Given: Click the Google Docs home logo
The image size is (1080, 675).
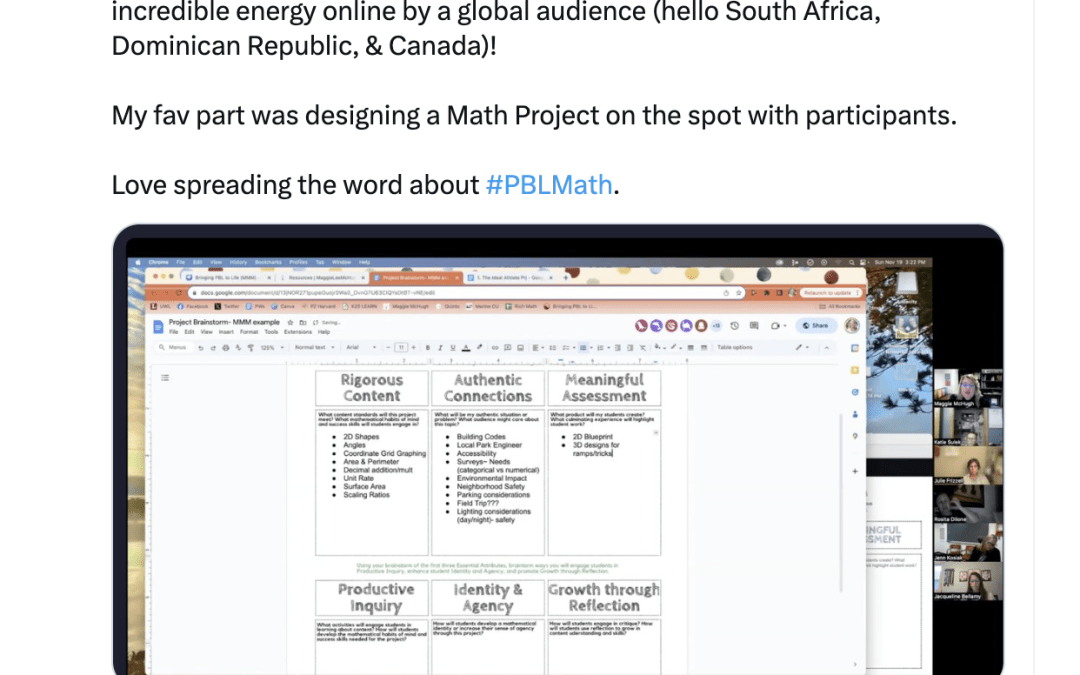Looking at the screenshot, I should point(158,327).
